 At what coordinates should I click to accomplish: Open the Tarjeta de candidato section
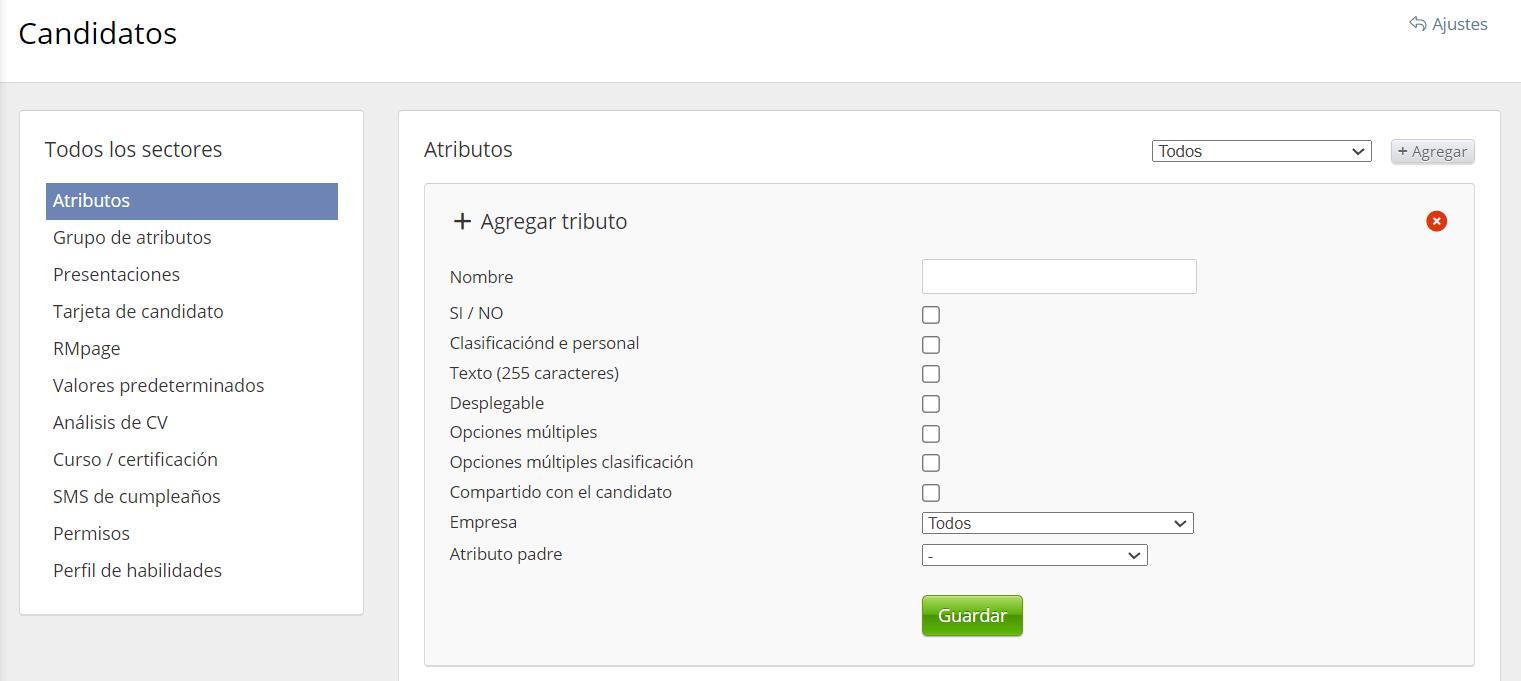(x=138, y=312)
